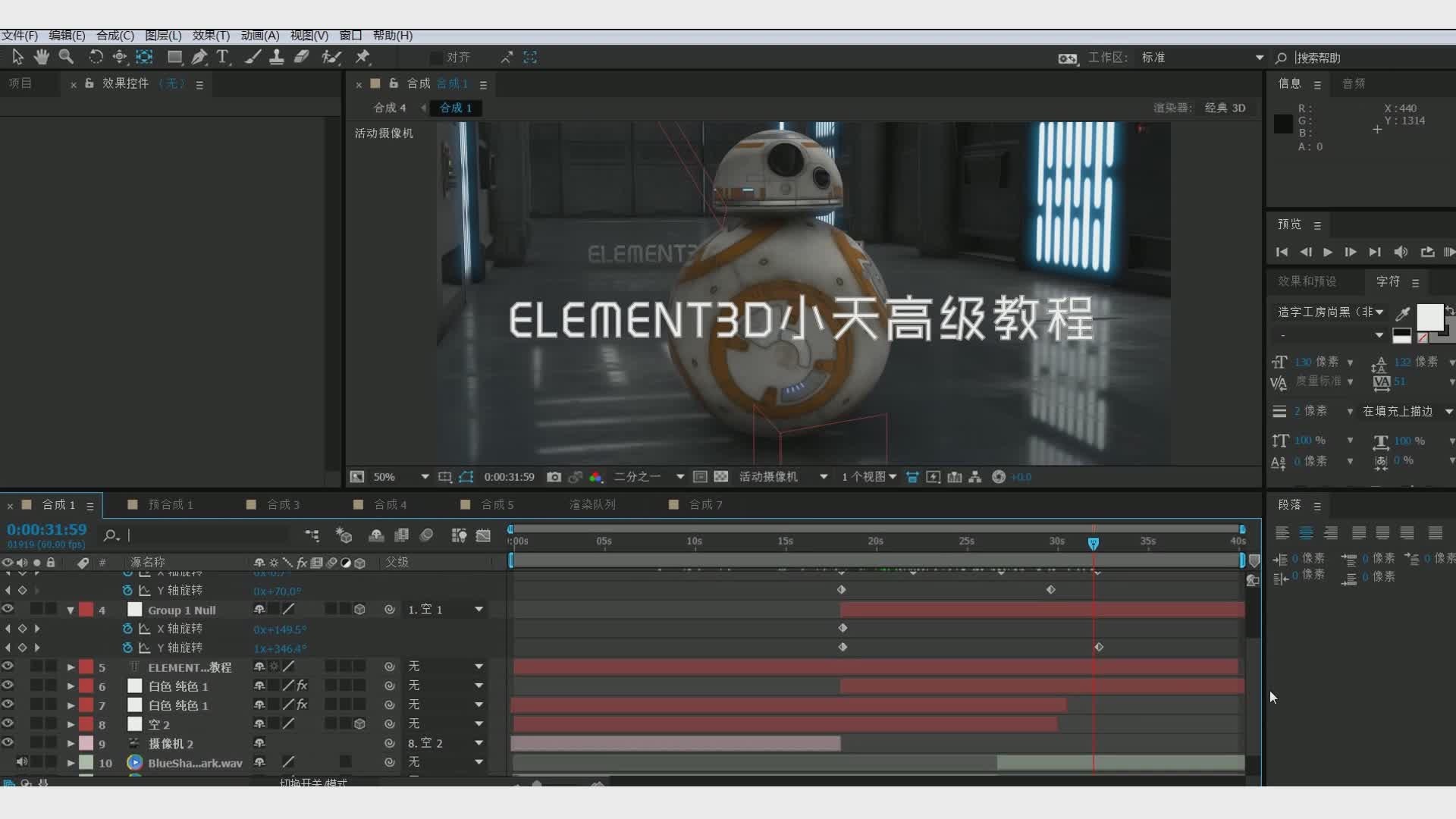
Task: Hide the 摄像机 2 camera layer
Action: 8,743
